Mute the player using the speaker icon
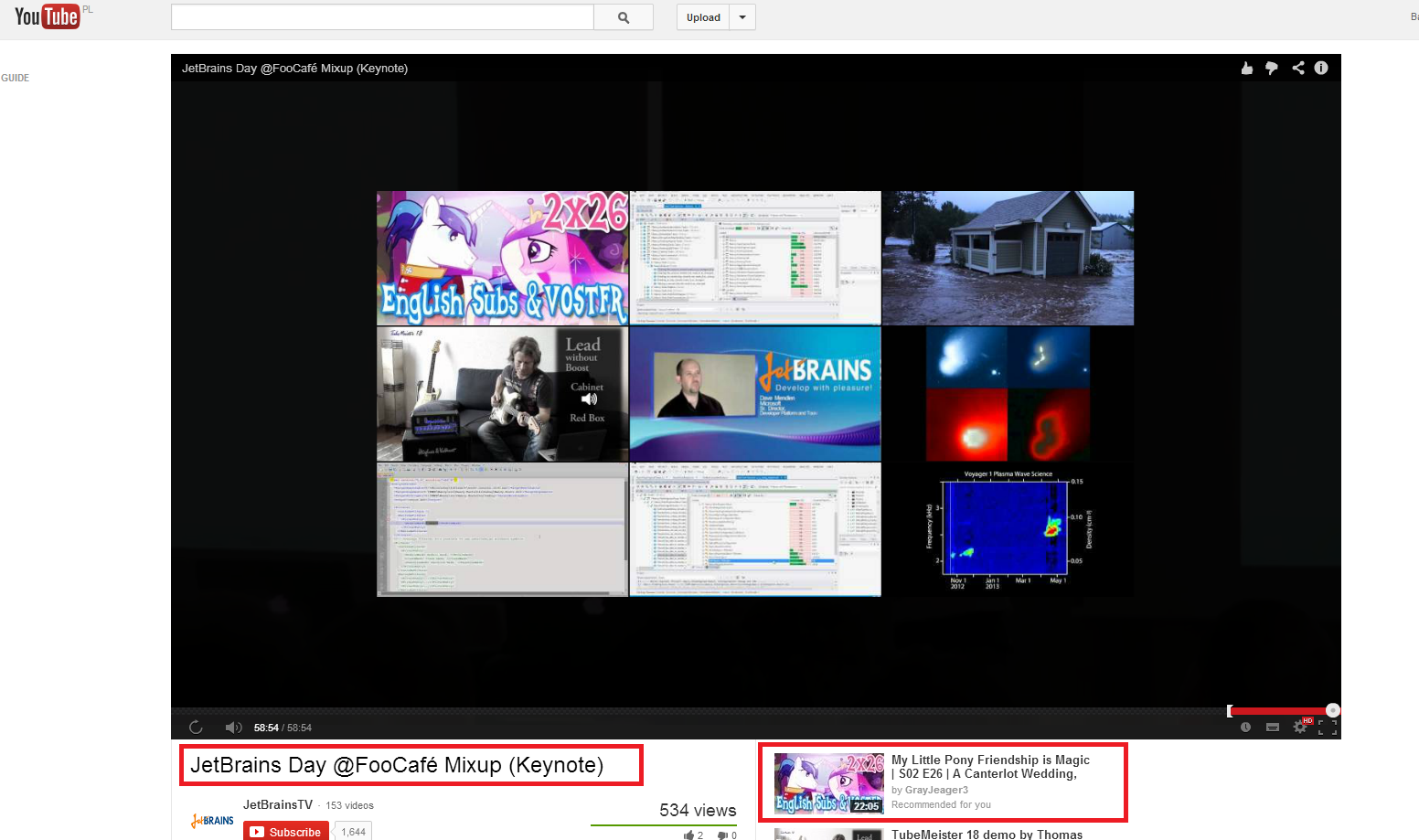Viewport: 1419px width, 840px height. pyautogui.click(x=233, y=728)
